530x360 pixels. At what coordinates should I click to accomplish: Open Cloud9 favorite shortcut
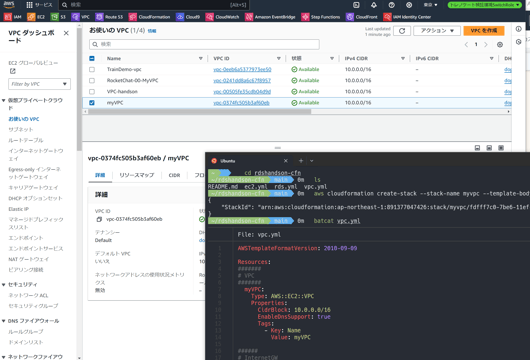click(188, 17)
